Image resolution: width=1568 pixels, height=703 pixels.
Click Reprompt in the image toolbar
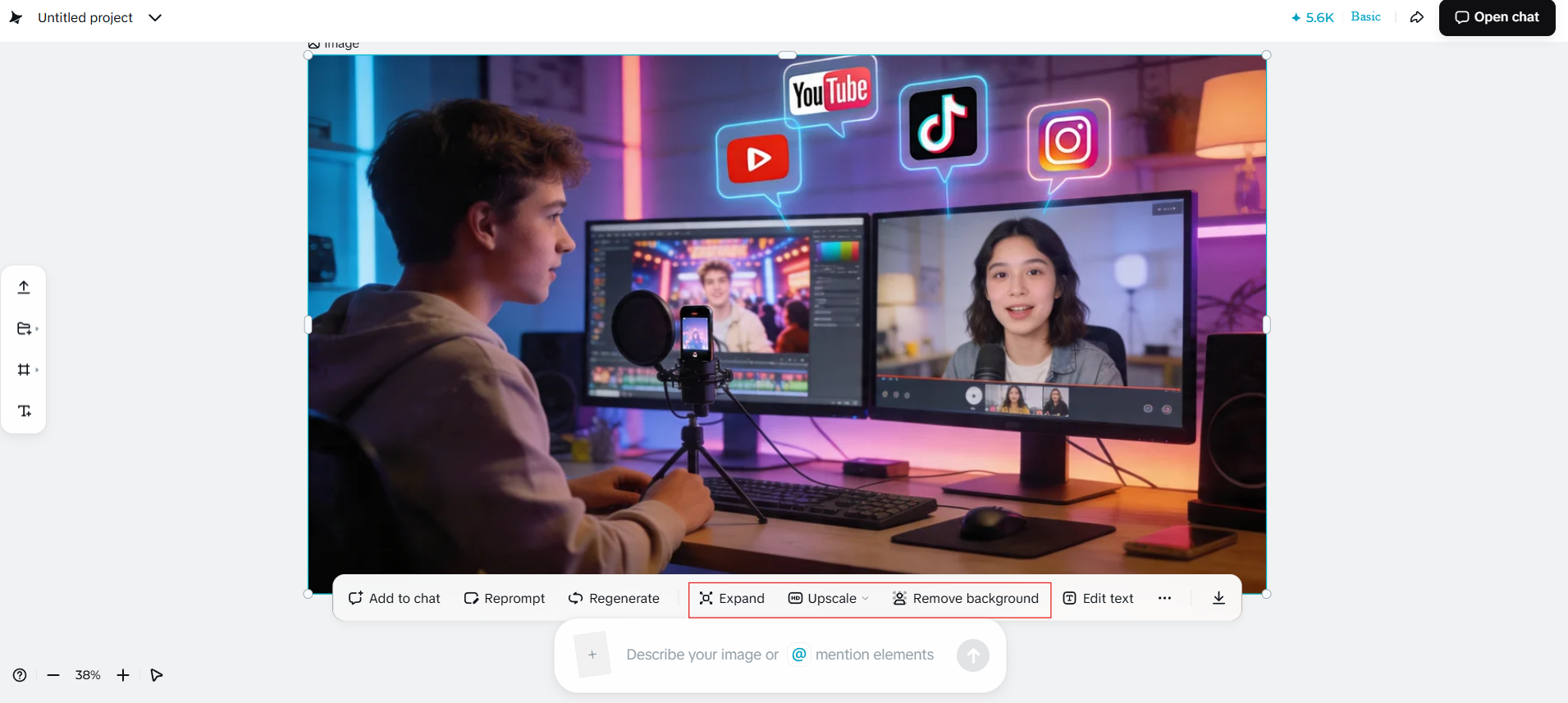(505, 598)
